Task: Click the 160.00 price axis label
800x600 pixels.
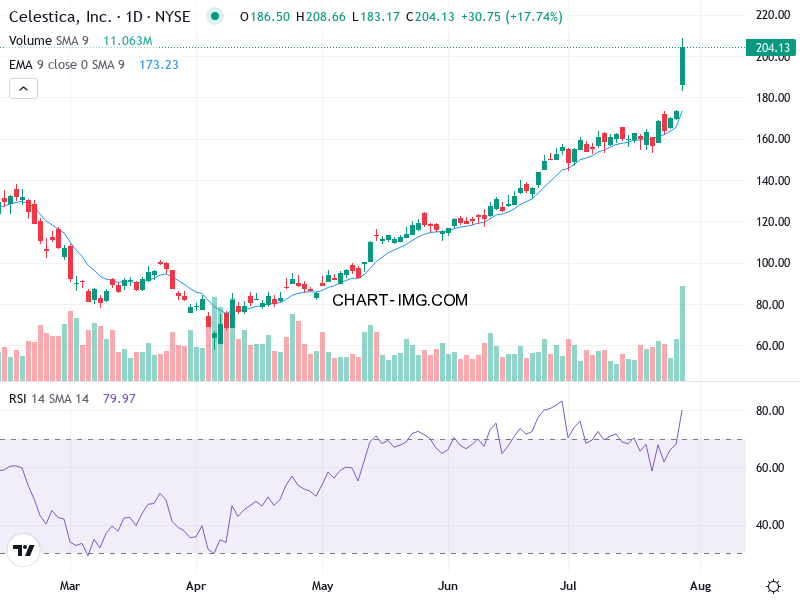Action: [772, 139]
